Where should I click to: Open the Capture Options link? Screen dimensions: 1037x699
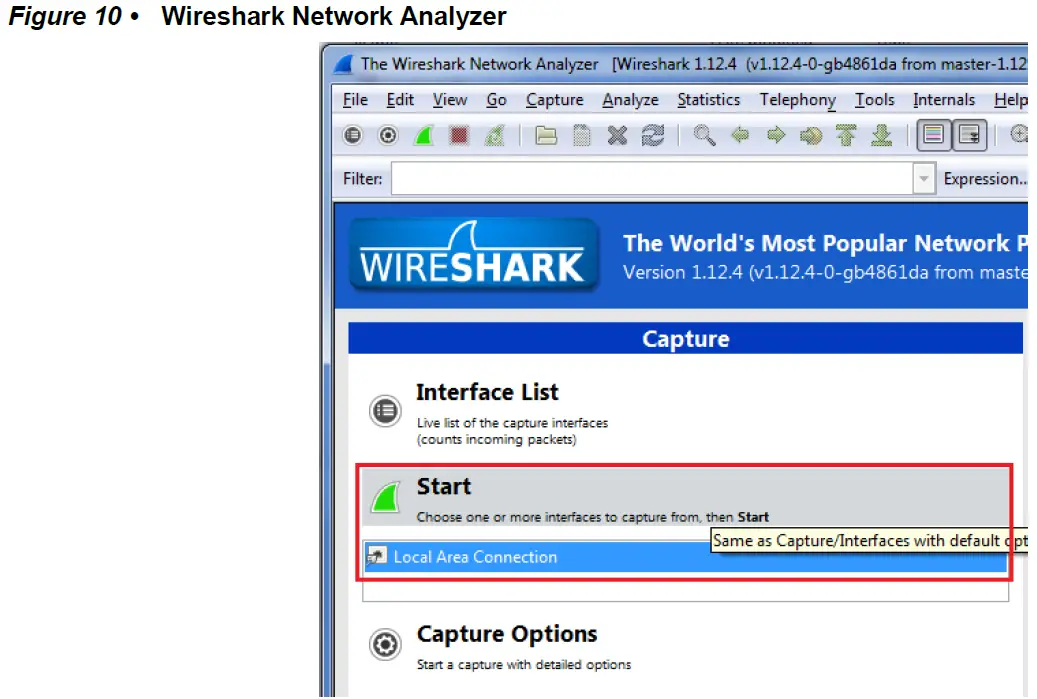507,634
